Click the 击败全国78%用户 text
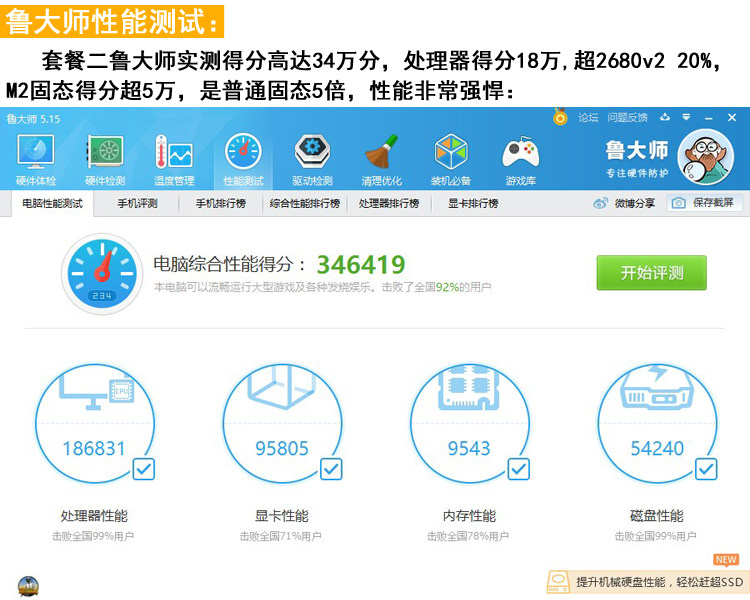 click(468, 536)
